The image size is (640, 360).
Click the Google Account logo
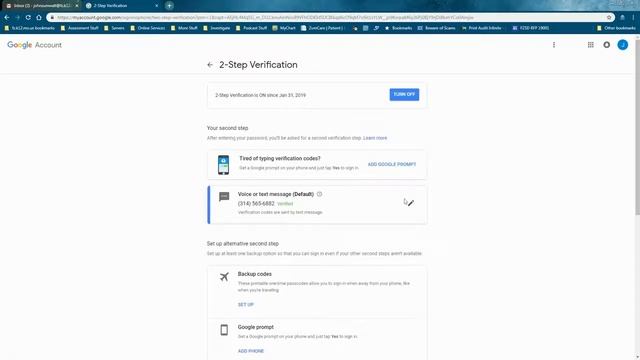coord(34,45)
